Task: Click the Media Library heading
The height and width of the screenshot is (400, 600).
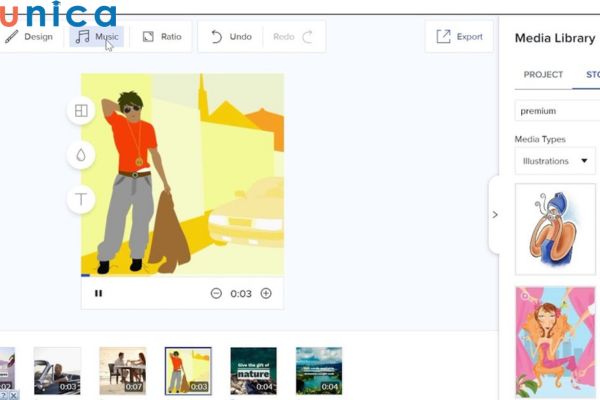Action: click(555, 38)
